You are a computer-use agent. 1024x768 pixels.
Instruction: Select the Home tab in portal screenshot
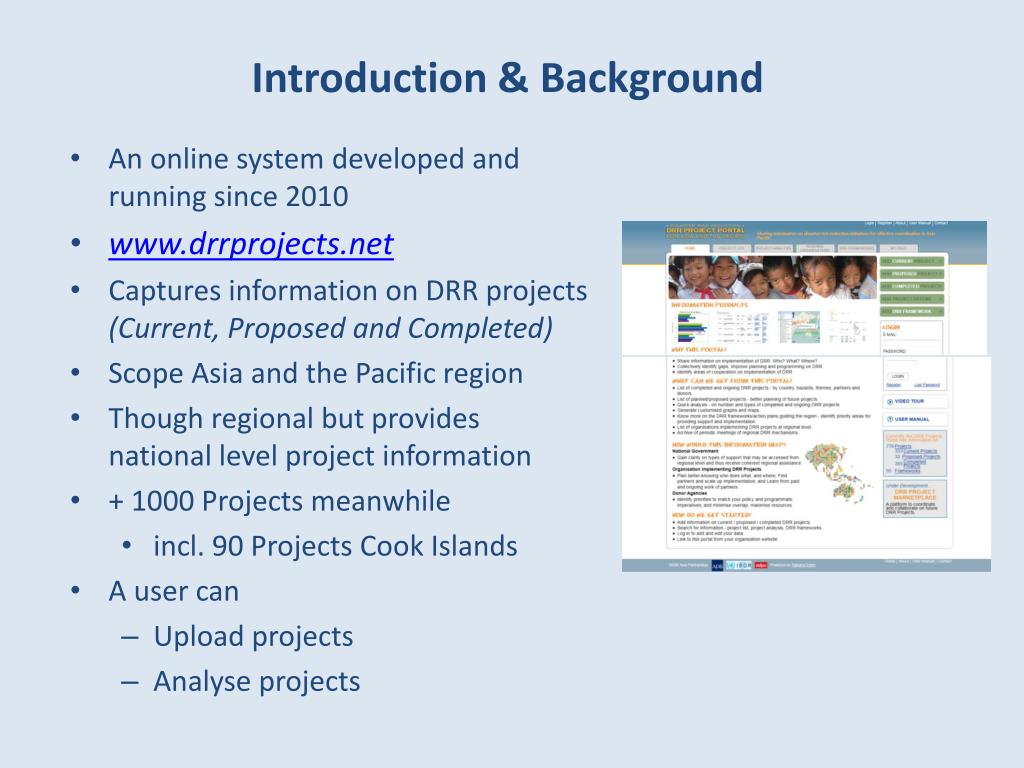click(690, 248)
